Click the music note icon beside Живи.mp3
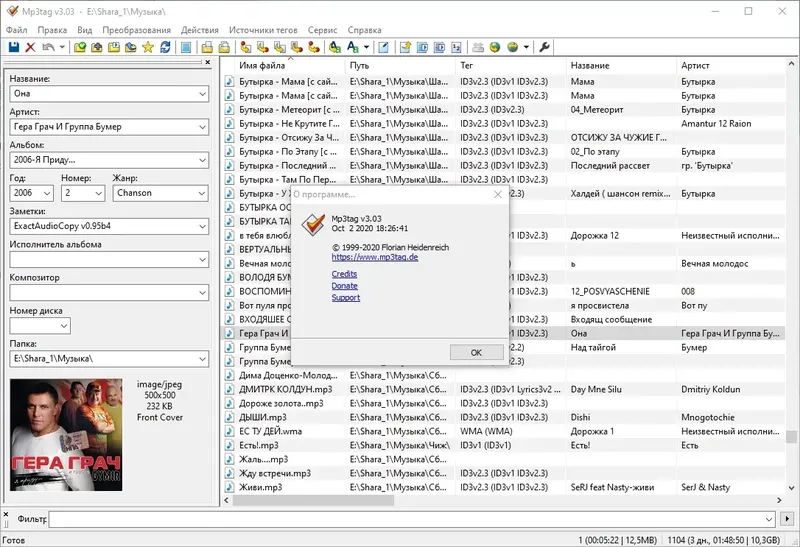This screenshot has width=800, height=547. point(230,487)
